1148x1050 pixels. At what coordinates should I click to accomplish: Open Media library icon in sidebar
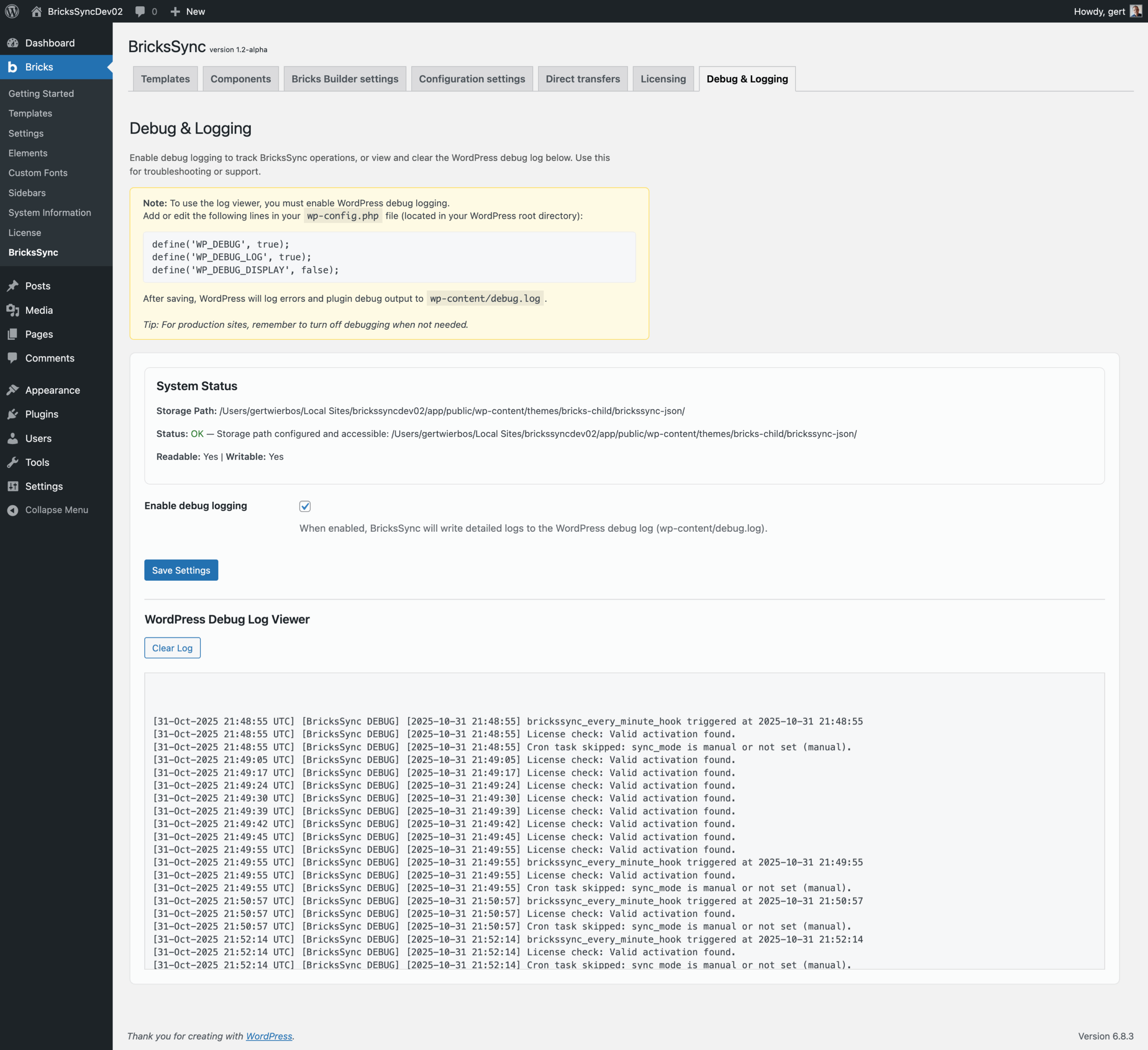(13, 310)
